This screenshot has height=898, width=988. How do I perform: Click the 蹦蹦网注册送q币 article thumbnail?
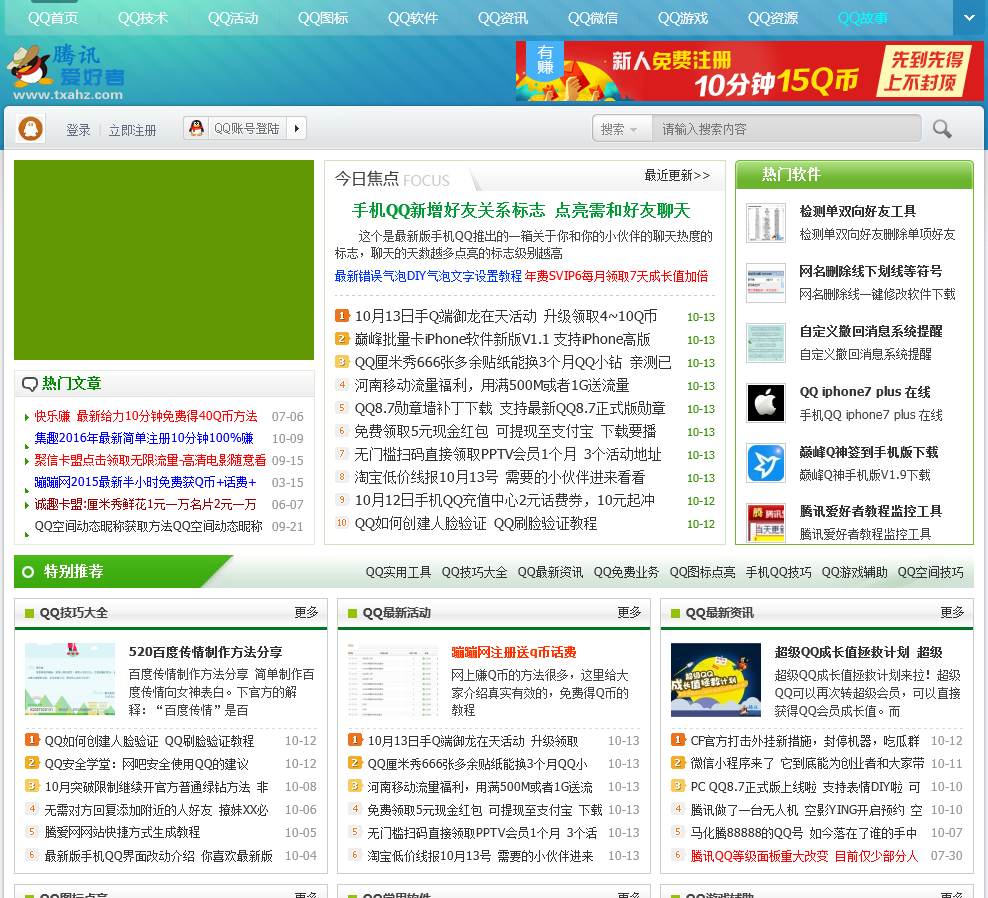tap(393, 679)
